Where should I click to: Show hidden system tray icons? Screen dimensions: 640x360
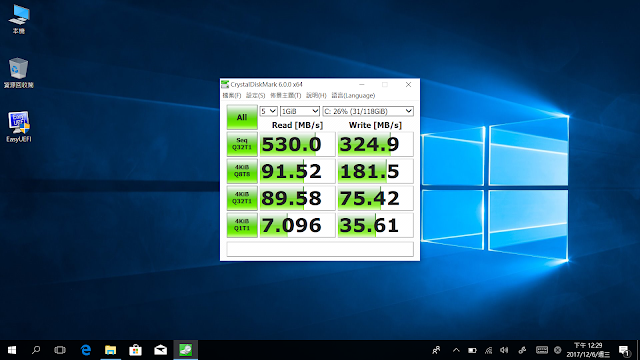point(456,350)
